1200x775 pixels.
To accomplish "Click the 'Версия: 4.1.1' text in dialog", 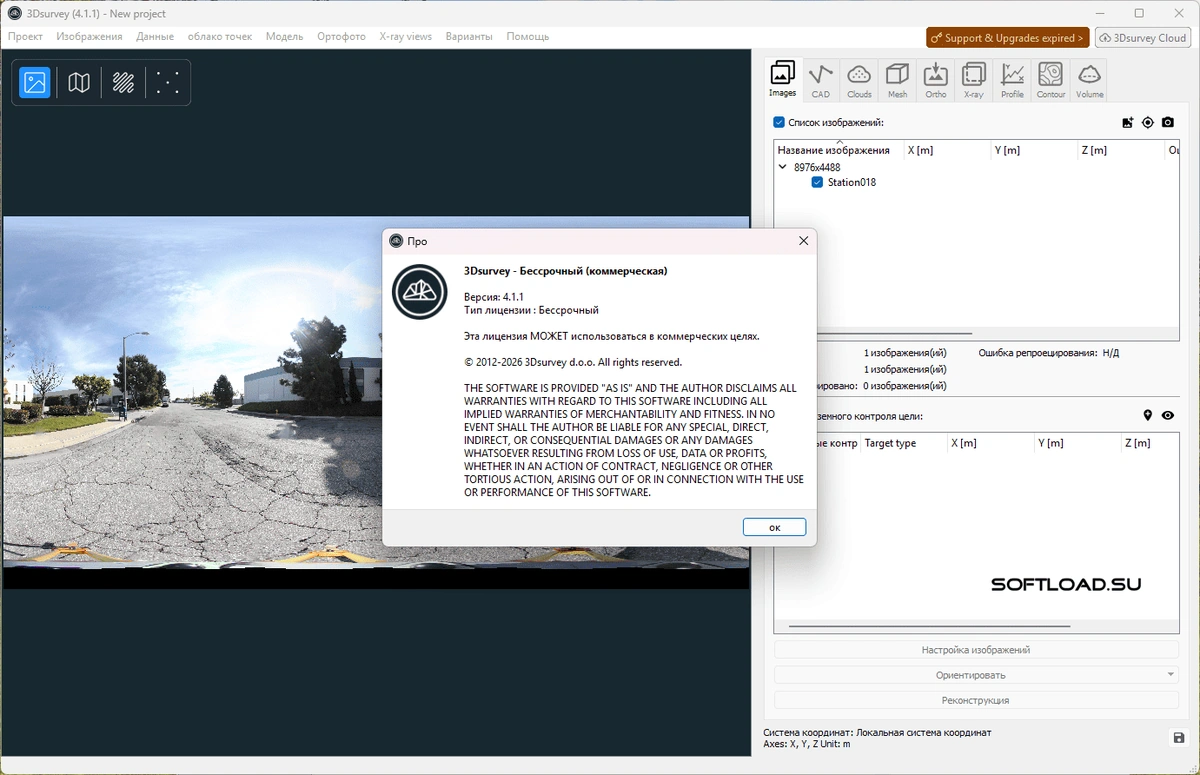I will point(494,297).
